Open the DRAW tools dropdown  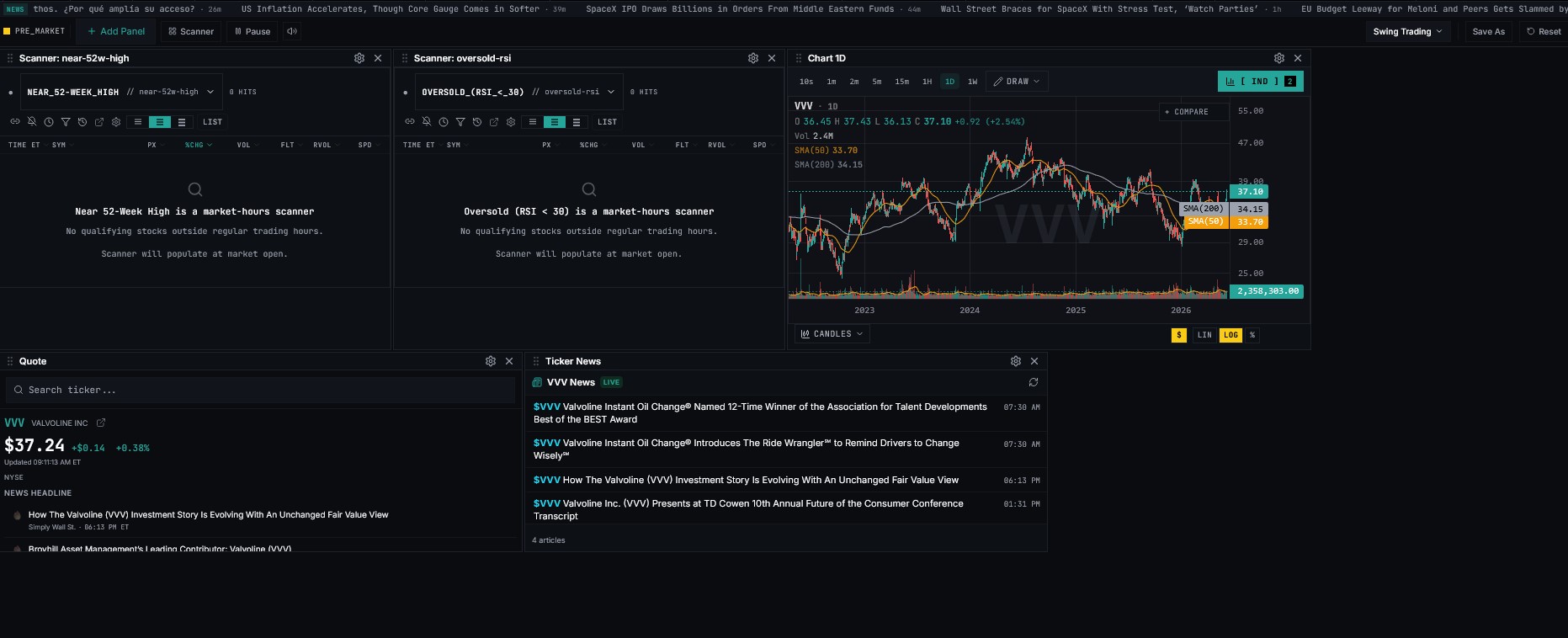(x=1017, y=82)
